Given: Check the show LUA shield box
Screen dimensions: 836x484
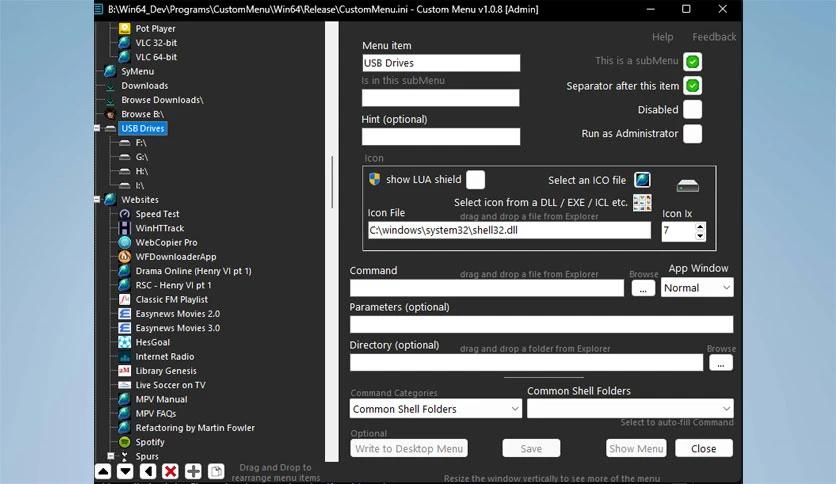Looking at the screenshot, I should pos(475,180).
